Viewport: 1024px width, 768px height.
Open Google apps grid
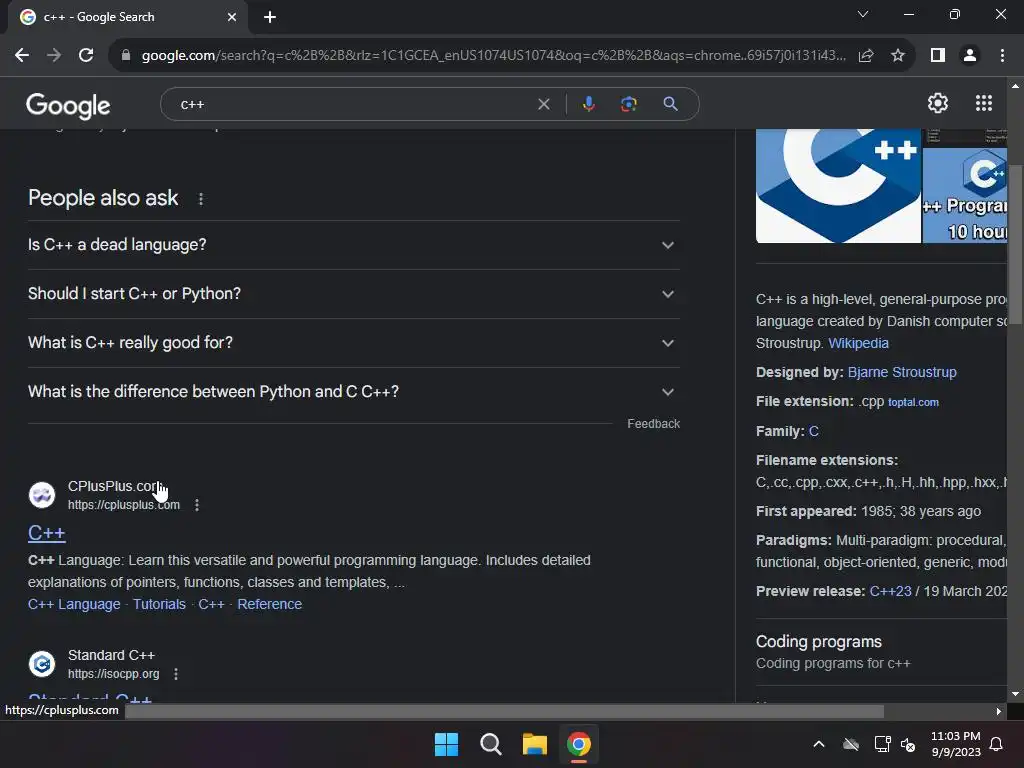click(984, 103)
